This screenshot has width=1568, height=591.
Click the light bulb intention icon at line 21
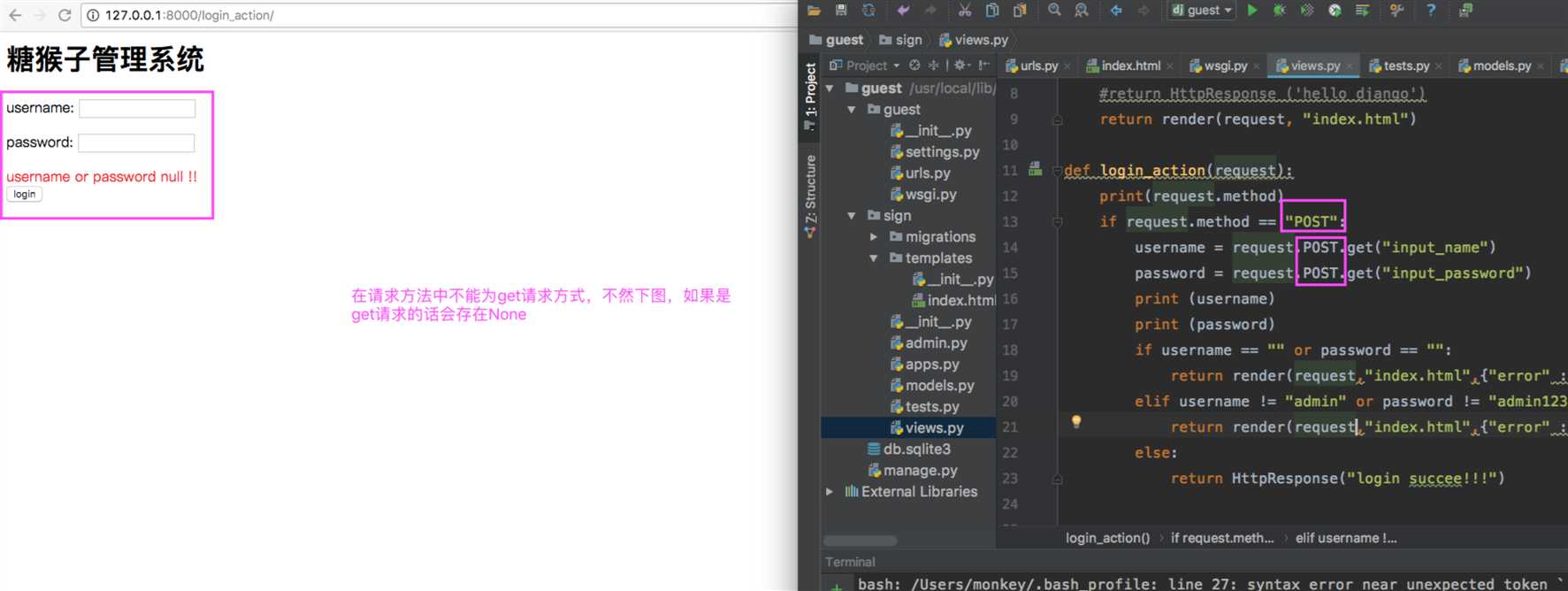[x=1076, y=422]
